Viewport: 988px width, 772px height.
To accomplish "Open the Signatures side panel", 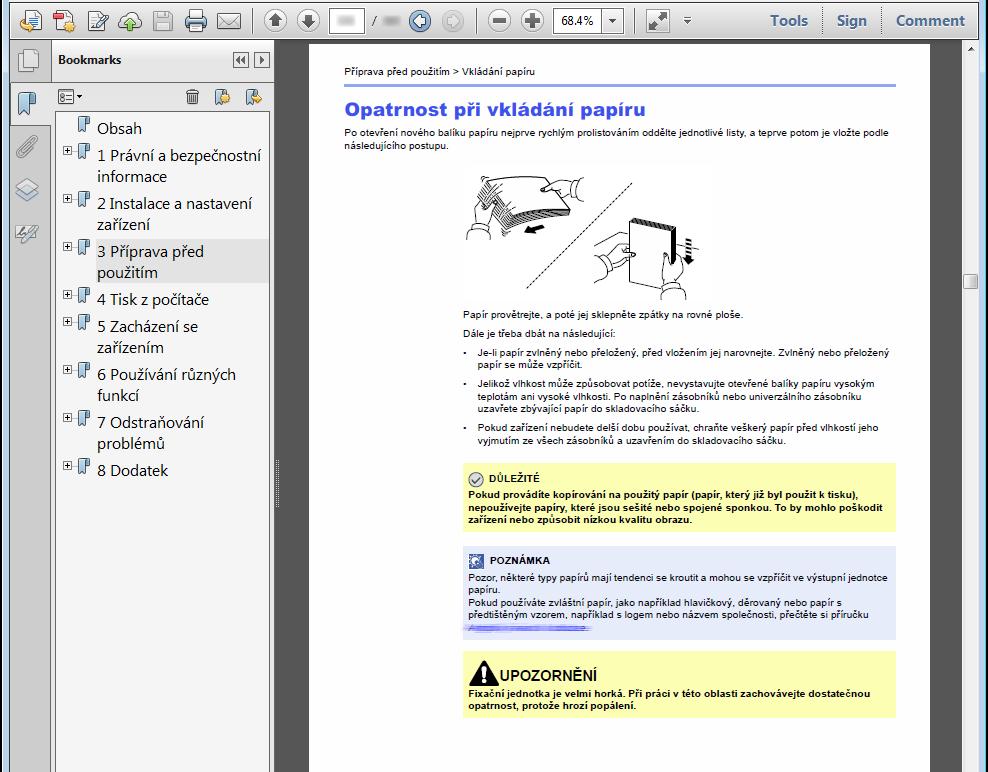I will coord(27,233).
